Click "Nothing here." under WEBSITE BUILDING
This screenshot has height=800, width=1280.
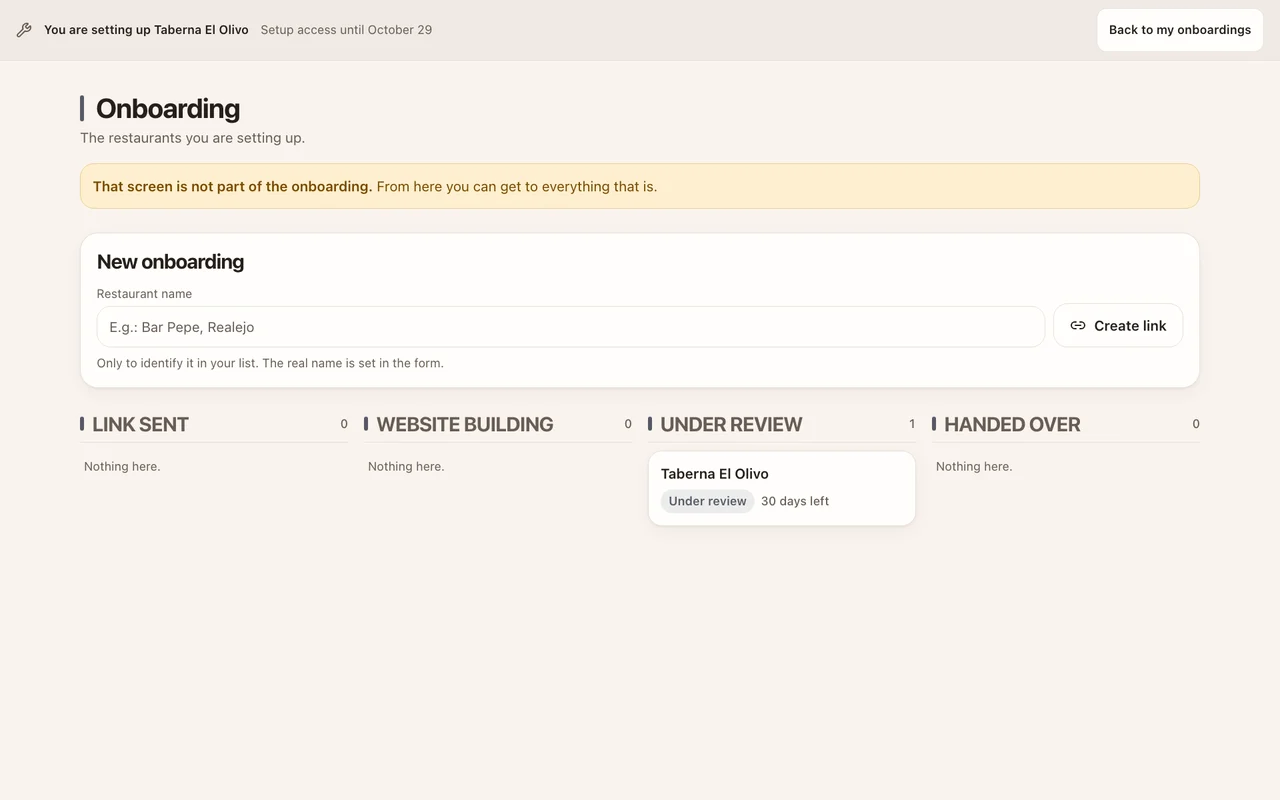pyautogui.click(x=406, y=467)
